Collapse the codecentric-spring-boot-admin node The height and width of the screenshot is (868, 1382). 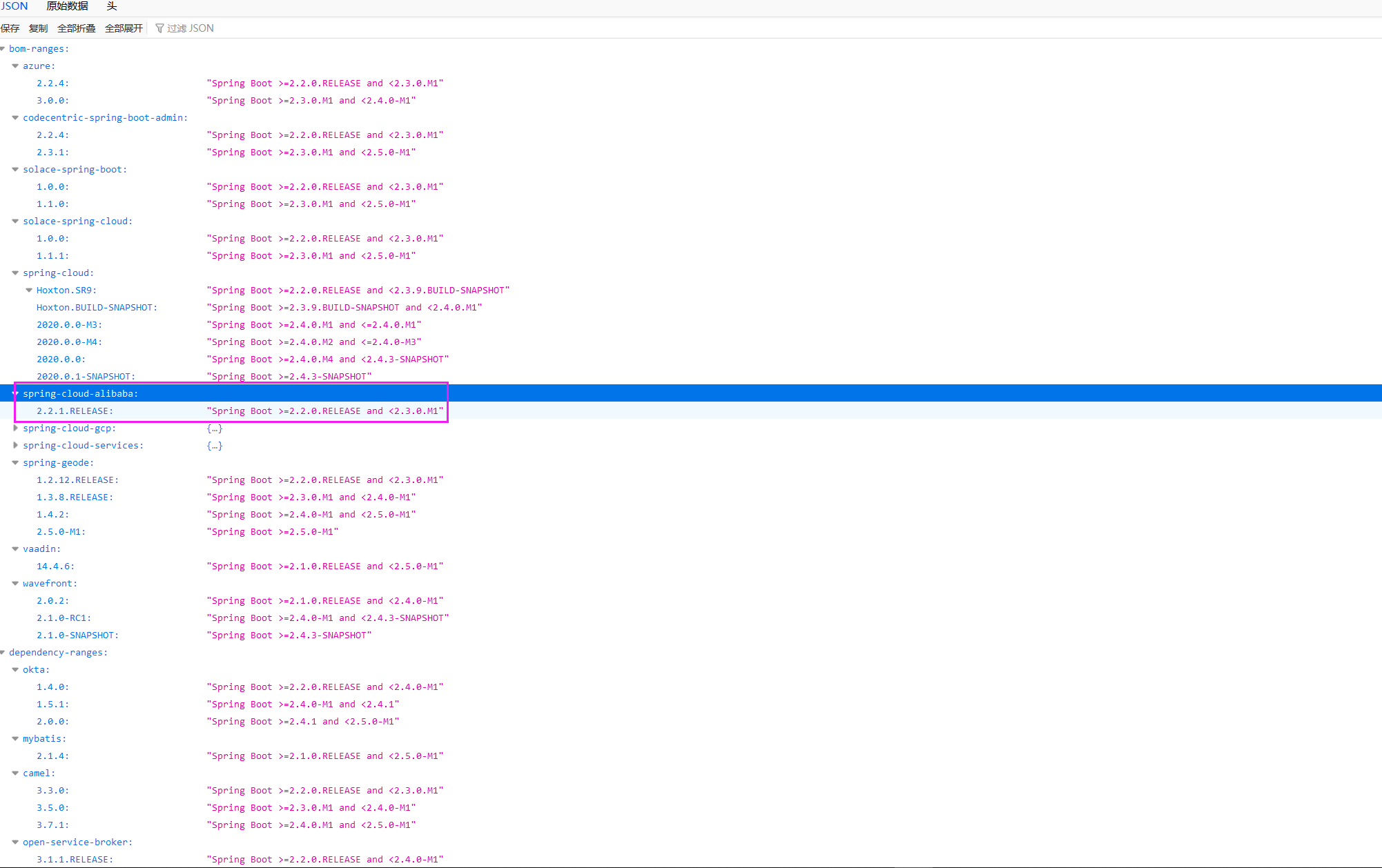click(15, 118)
